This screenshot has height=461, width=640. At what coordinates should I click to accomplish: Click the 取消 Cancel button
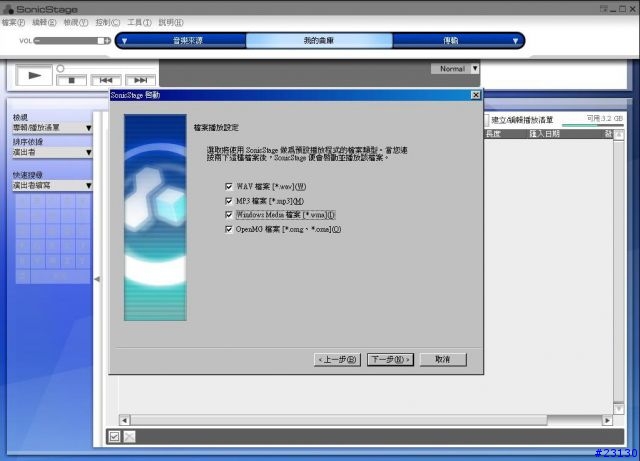click(443, 360)
